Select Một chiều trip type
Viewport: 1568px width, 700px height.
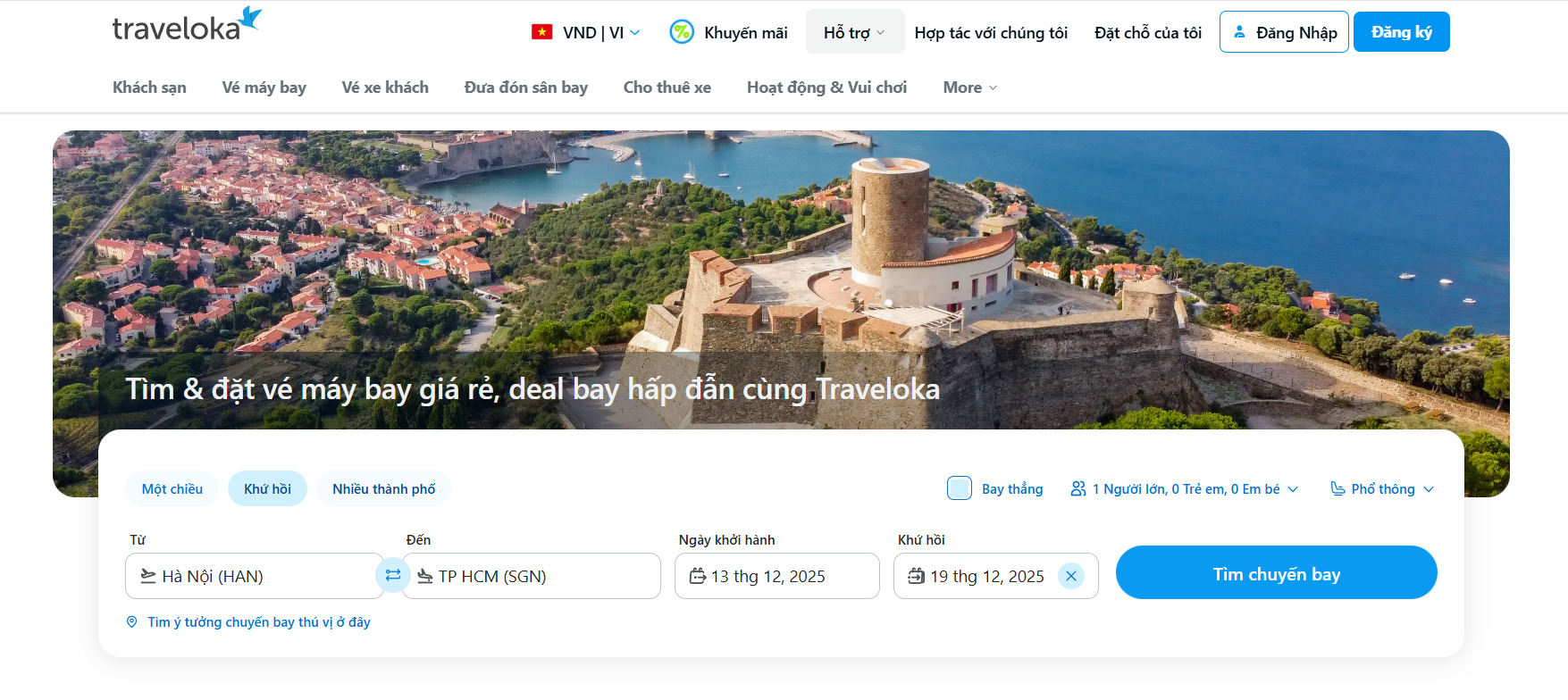pos(172,488)
